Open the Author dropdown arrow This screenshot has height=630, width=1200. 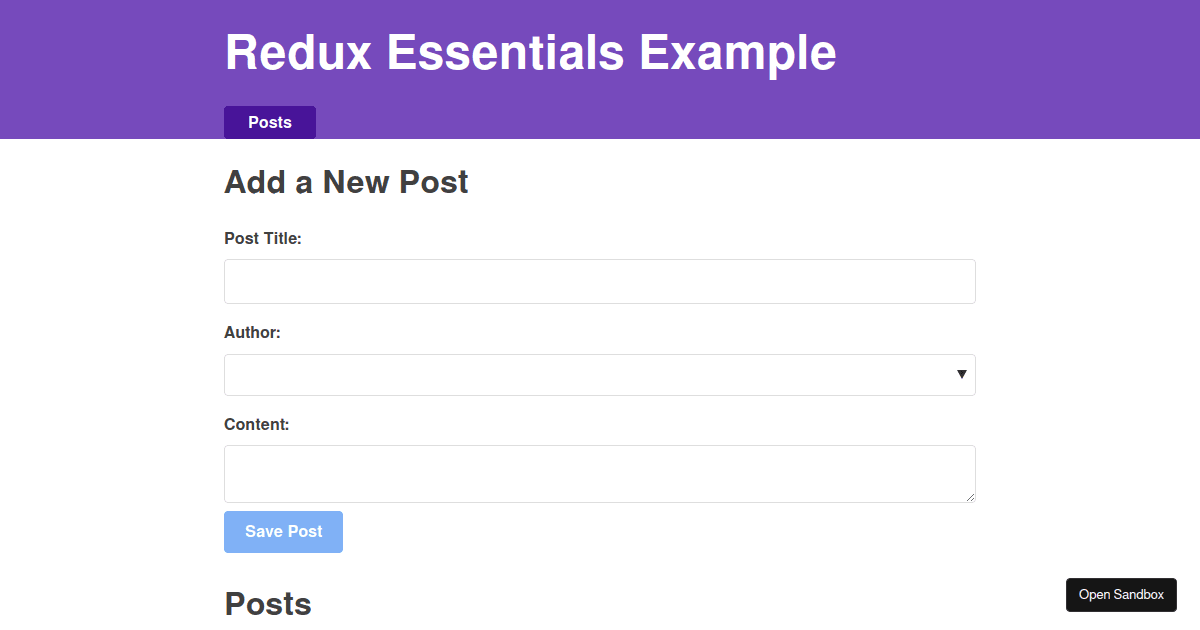click(x=961, y=374)
